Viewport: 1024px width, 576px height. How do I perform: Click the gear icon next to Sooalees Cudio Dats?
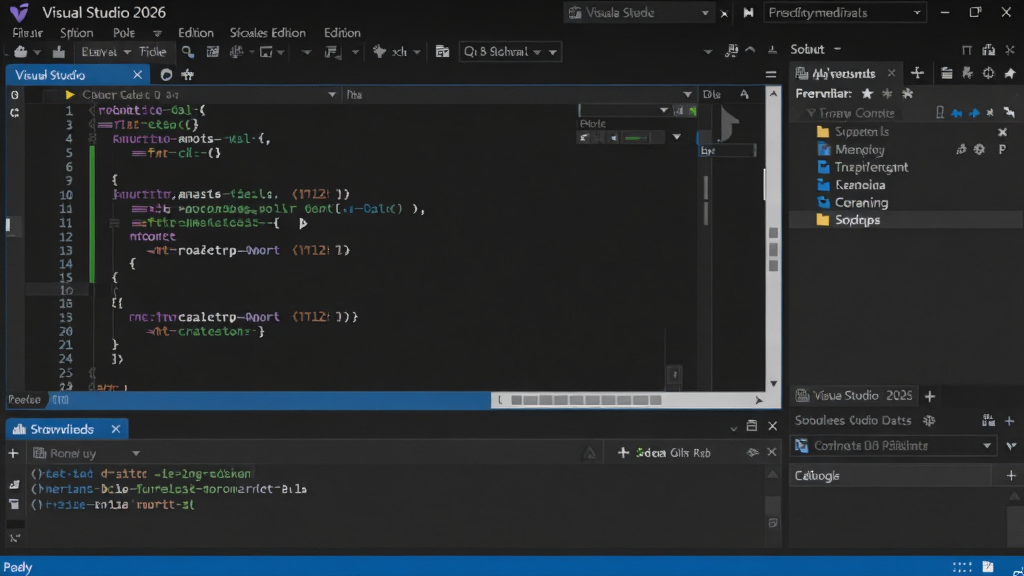point(929,421)
